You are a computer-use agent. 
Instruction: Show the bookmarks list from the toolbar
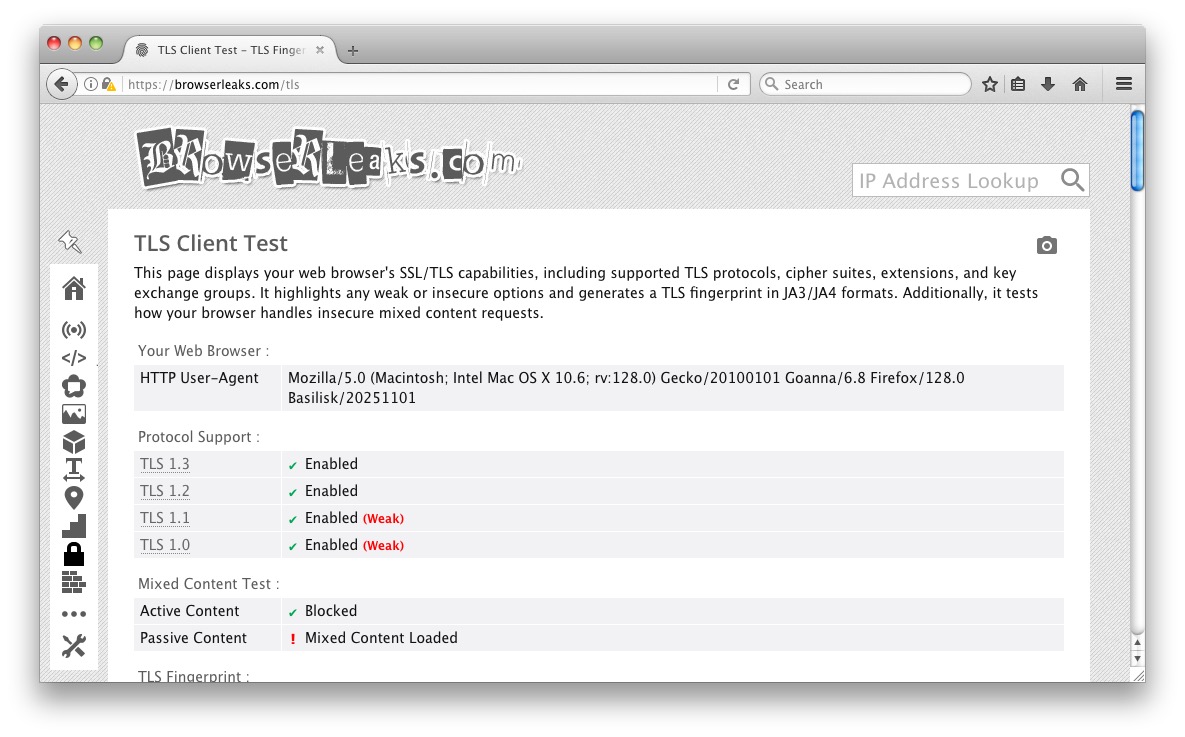click(1018, 84)
